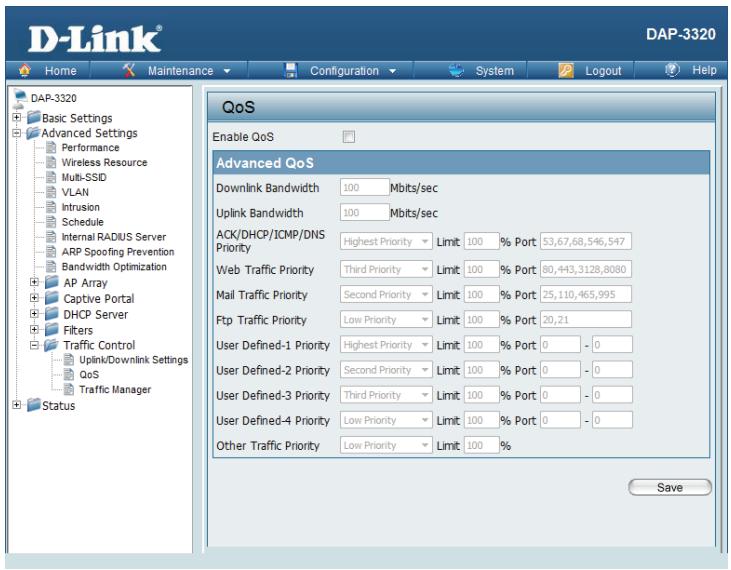The width and height of the screenshot is (731, 570).
Task: Click the Advanced Settings open folder icon
Action: click(34, 133)
